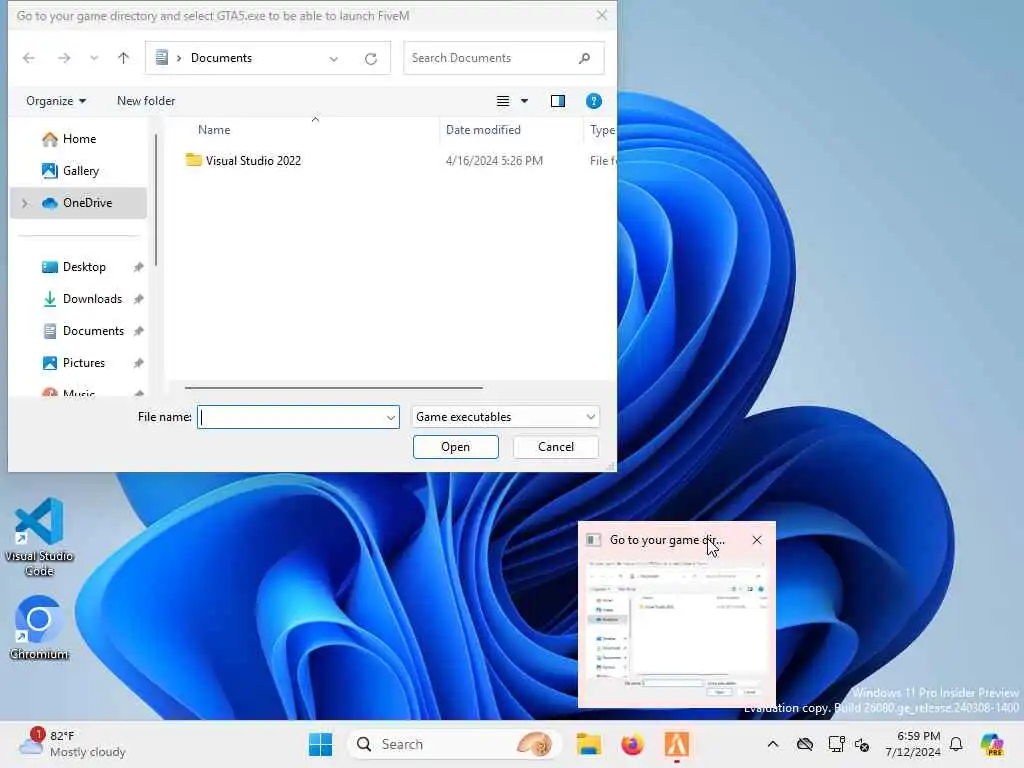Viewport: 1024px width, 768px height.
Task: Toggle the preview pane
Action: click(x=558, y=101)
